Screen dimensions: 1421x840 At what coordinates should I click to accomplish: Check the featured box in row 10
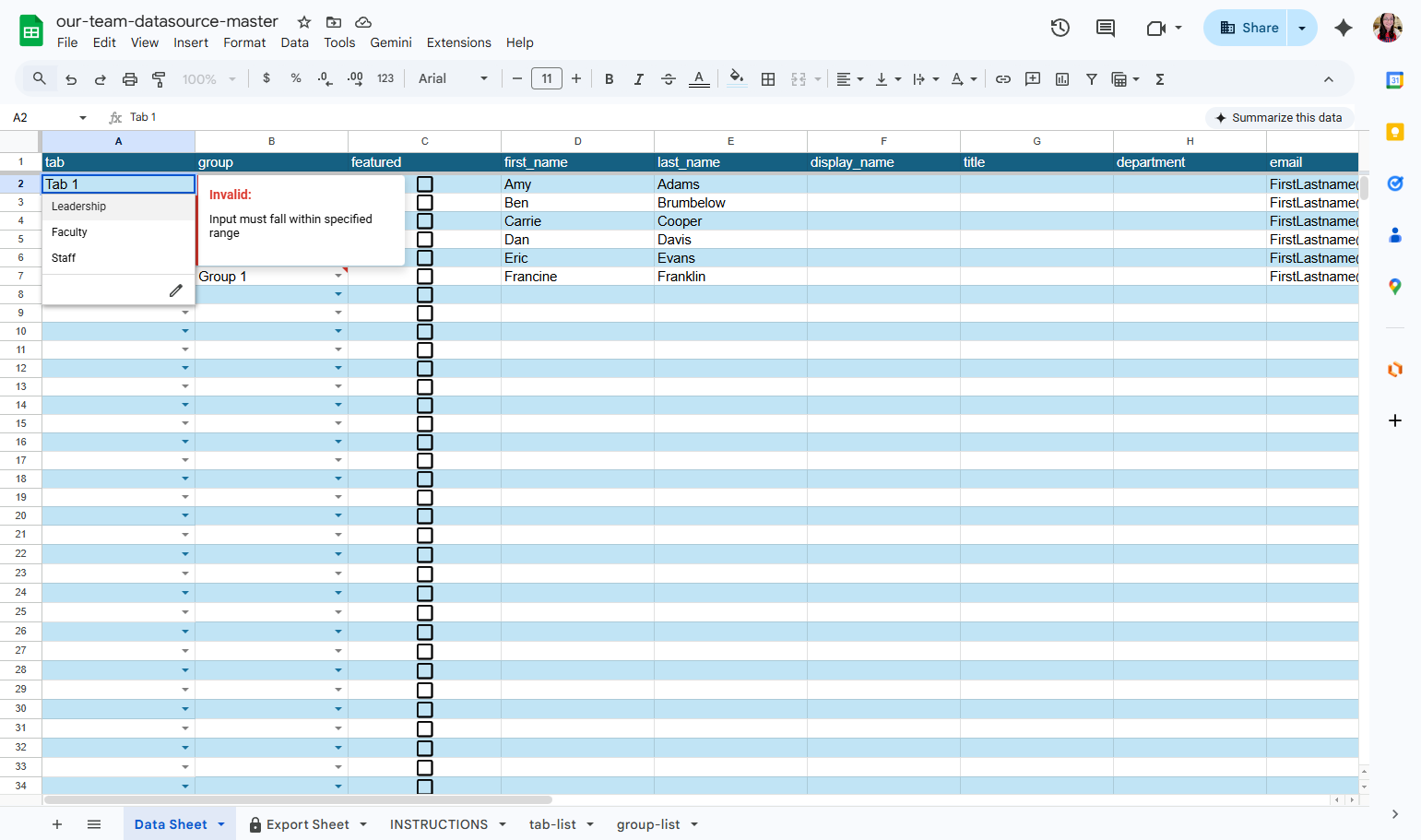(x=425, y=332)
